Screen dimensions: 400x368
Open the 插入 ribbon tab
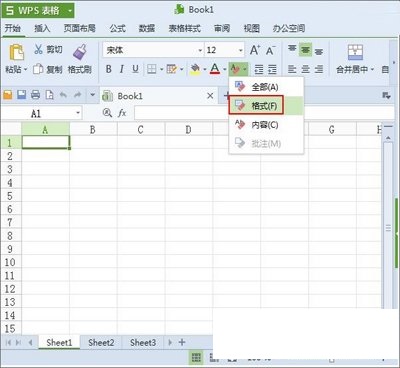42,28
